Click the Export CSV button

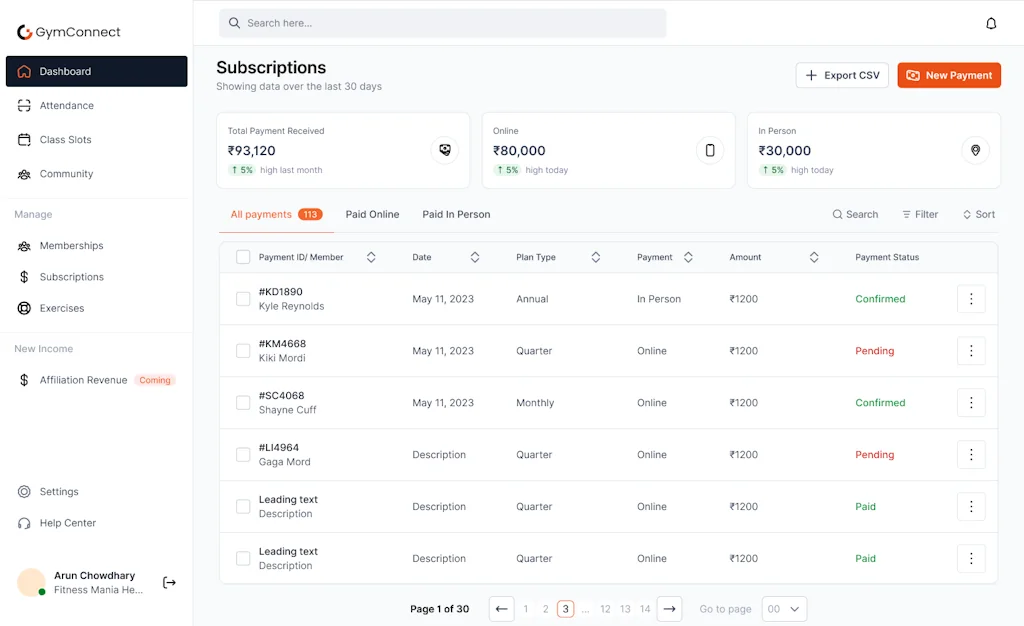pyautogui.click(x=842, y=75)
